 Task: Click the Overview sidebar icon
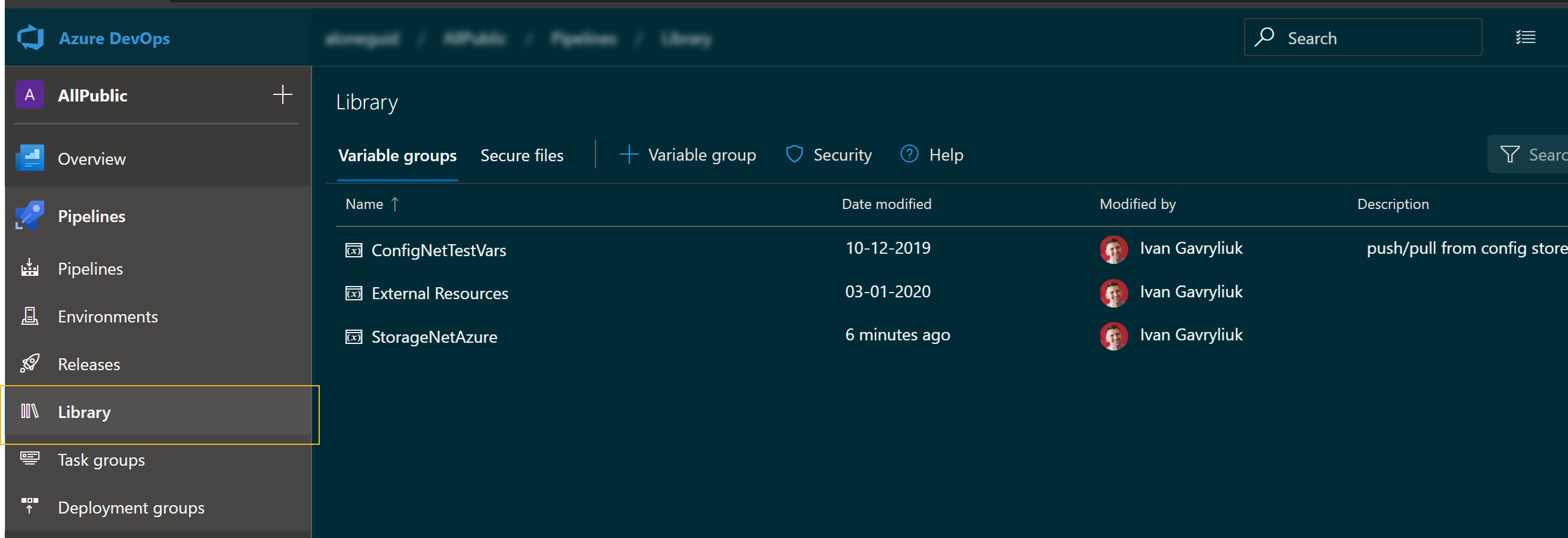(30, 158)
